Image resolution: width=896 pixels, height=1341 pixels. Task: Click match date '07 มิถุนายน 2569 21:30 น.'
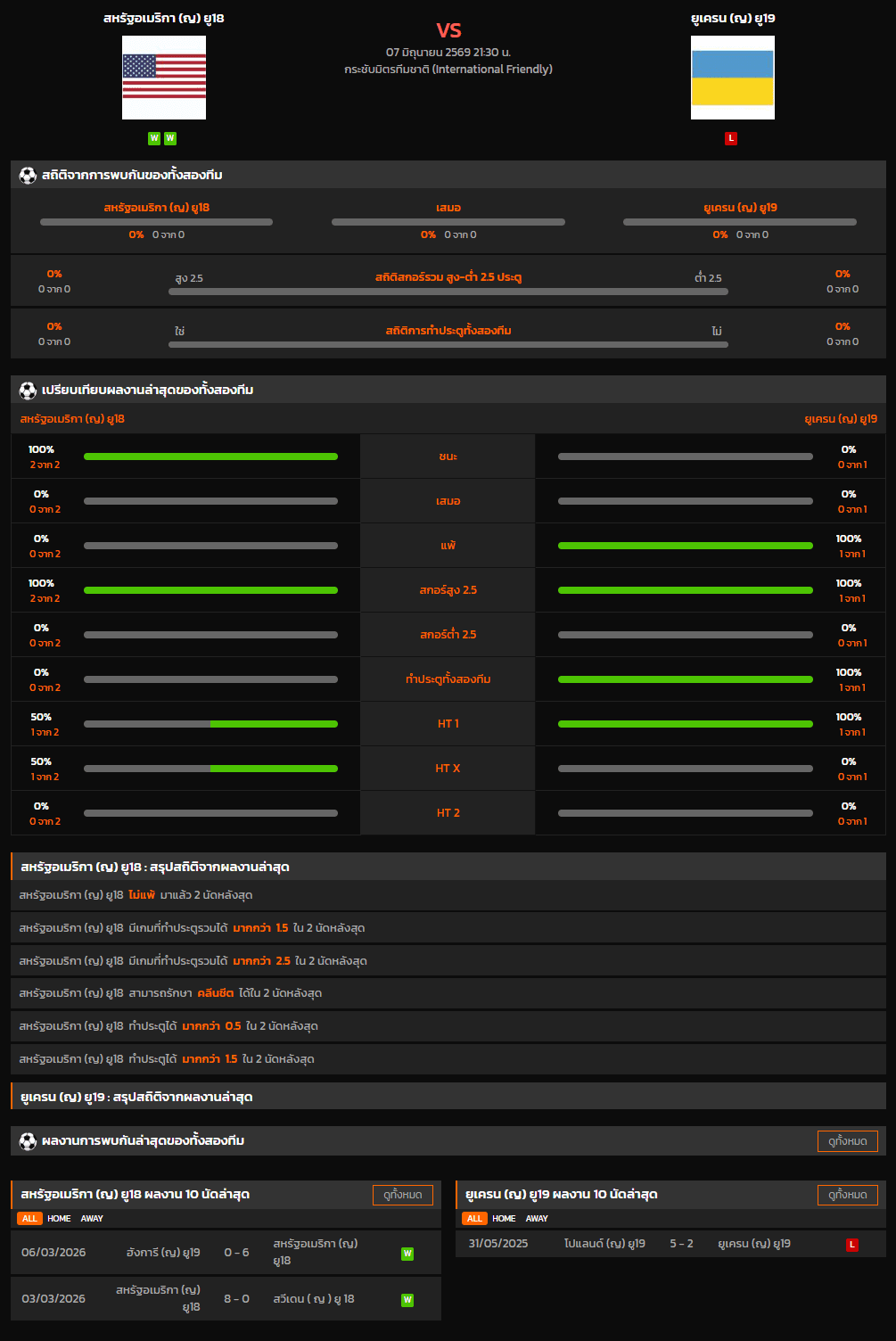(448, 53)
